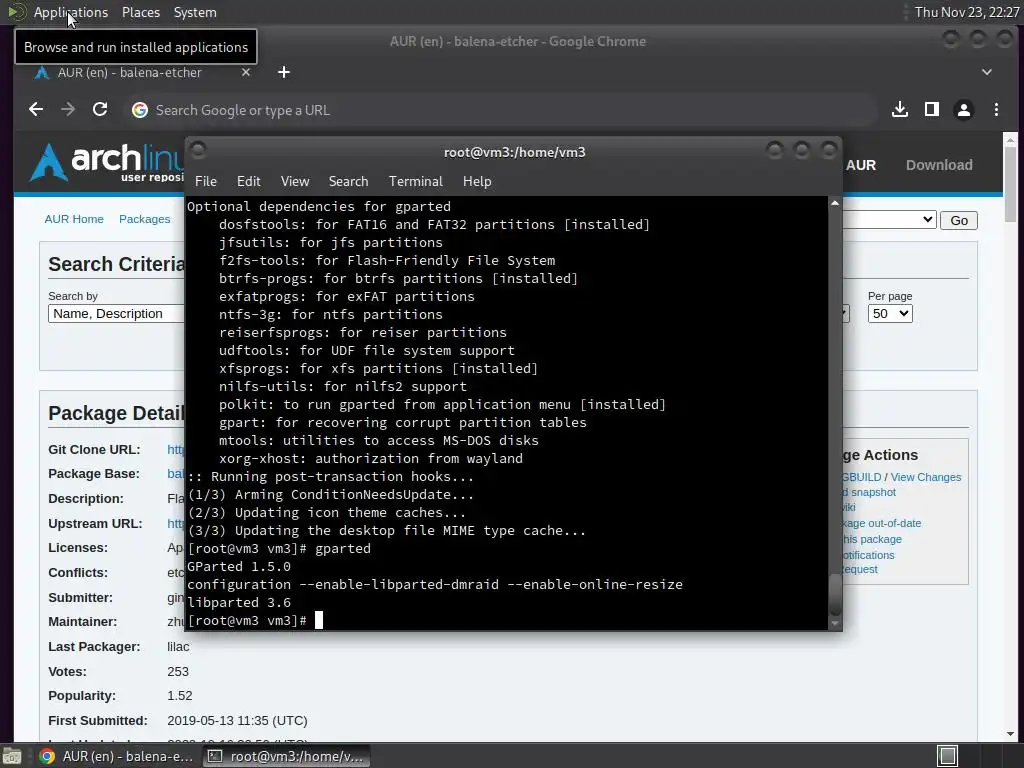Reload the page in Chrome
Viewport: 1024px width, 768px height.
coord(100,110)
